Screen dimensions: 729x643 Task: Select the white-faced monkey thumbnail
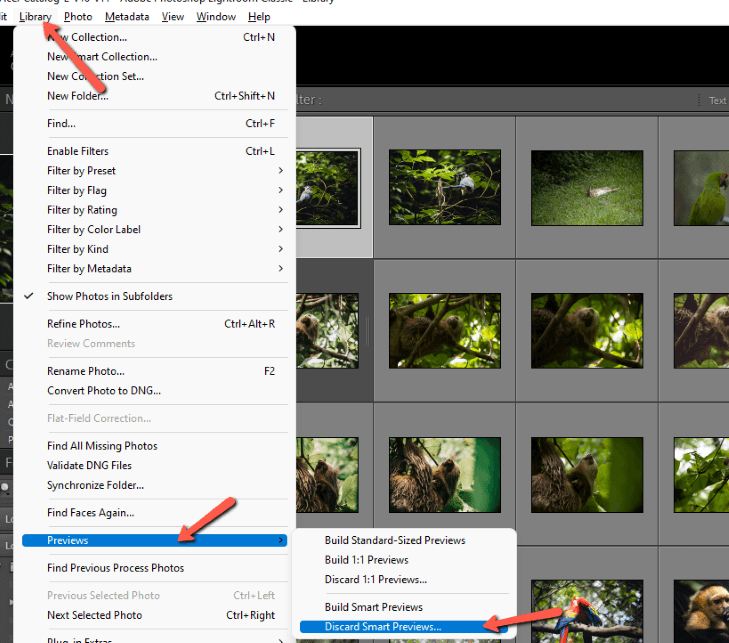[x=701, y=611]
